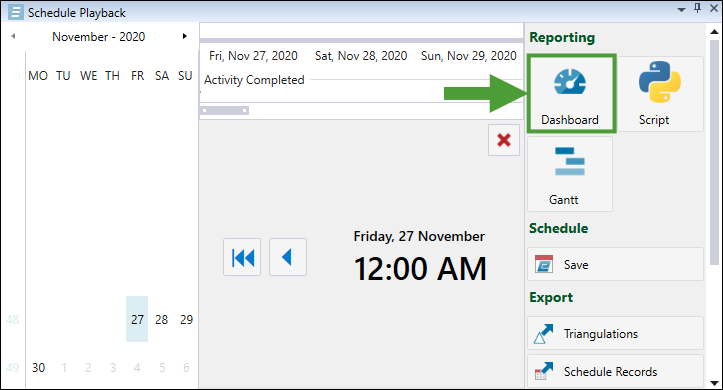The width and height of the screenshot is (723, 390).
Task: Close the Schedule Playback panel
Action: pyautogui.click(x=713, y=8)
